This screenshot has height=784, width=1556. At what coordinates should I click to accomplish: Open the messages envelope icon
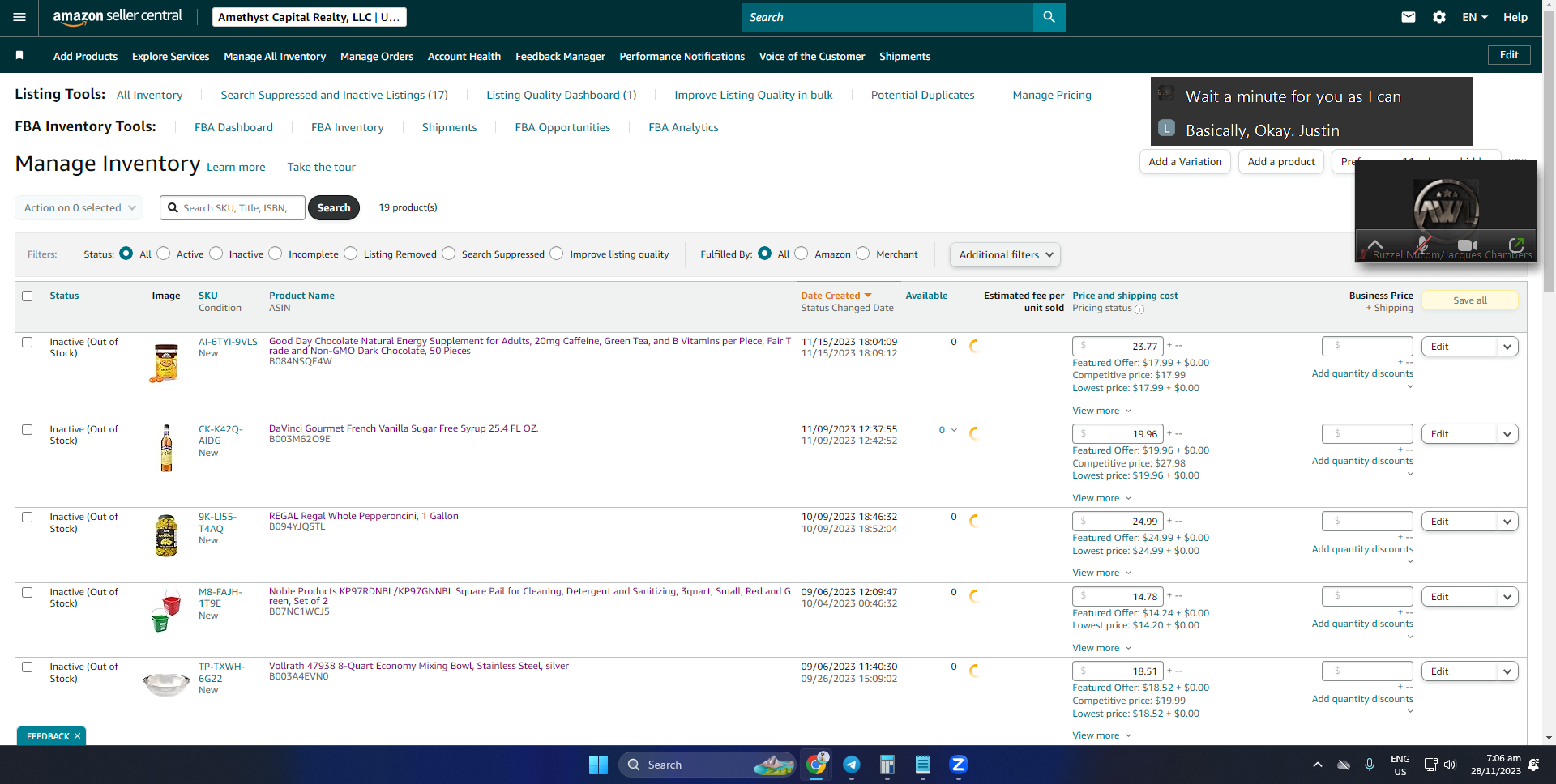[x=1409, y=17]
